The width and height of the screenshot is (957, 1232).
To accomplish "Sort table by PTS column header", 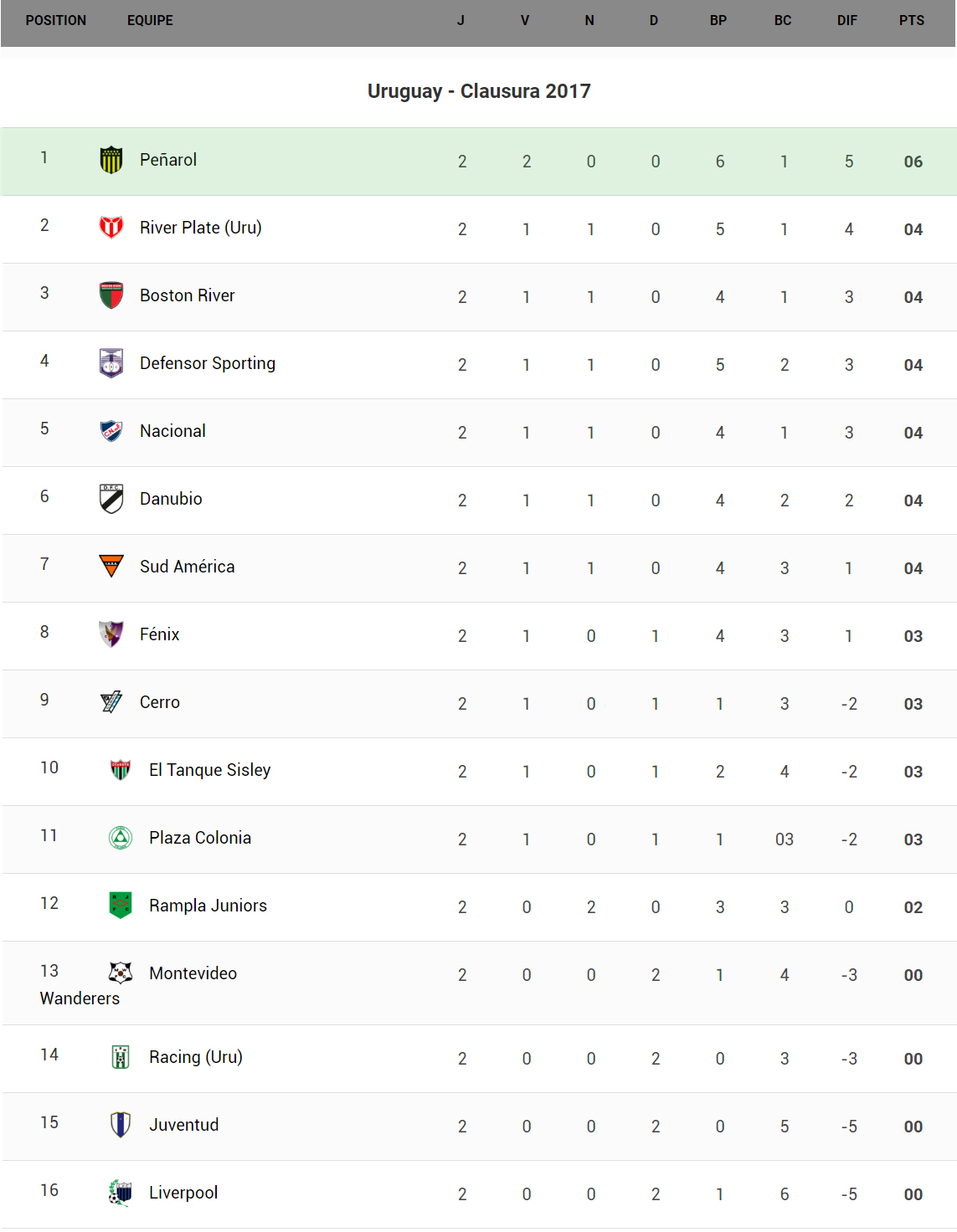I will pos(911,21).
